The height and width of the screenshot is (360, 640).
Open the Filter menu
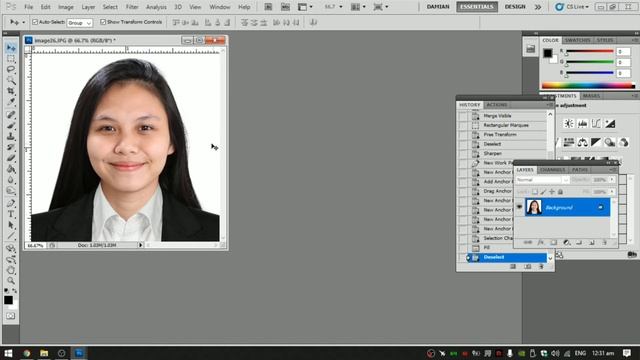coord(132,7)
